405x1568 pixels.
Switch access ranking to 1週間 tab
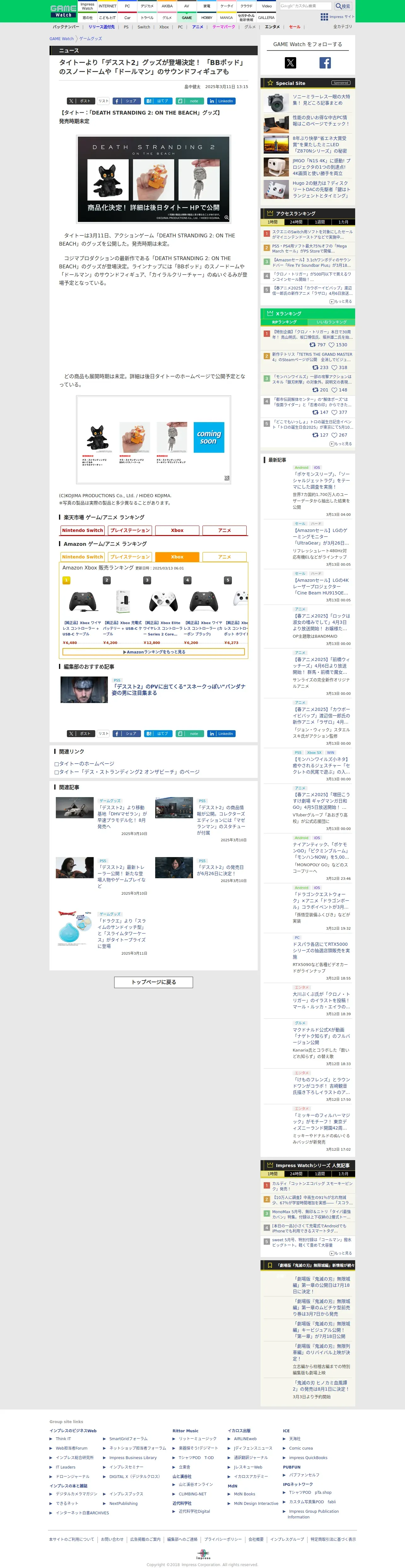[320, 222]
